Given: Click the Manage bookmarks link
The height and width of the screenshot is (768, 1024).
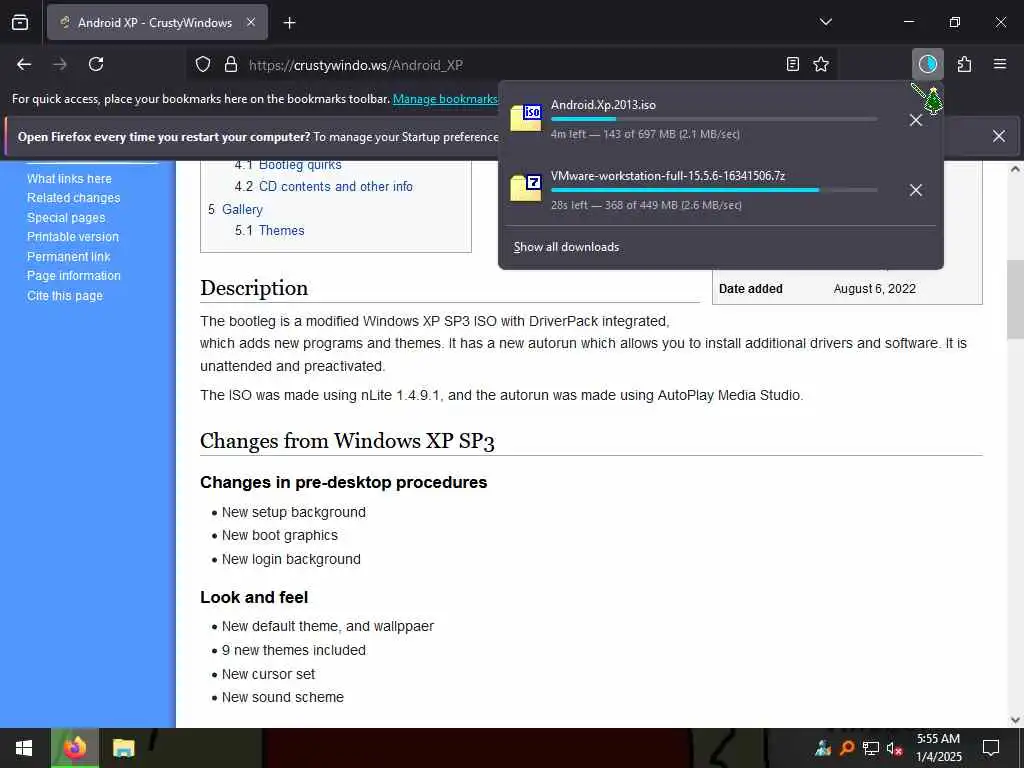Looking at the screenshot, I should [x=445, y=99].
